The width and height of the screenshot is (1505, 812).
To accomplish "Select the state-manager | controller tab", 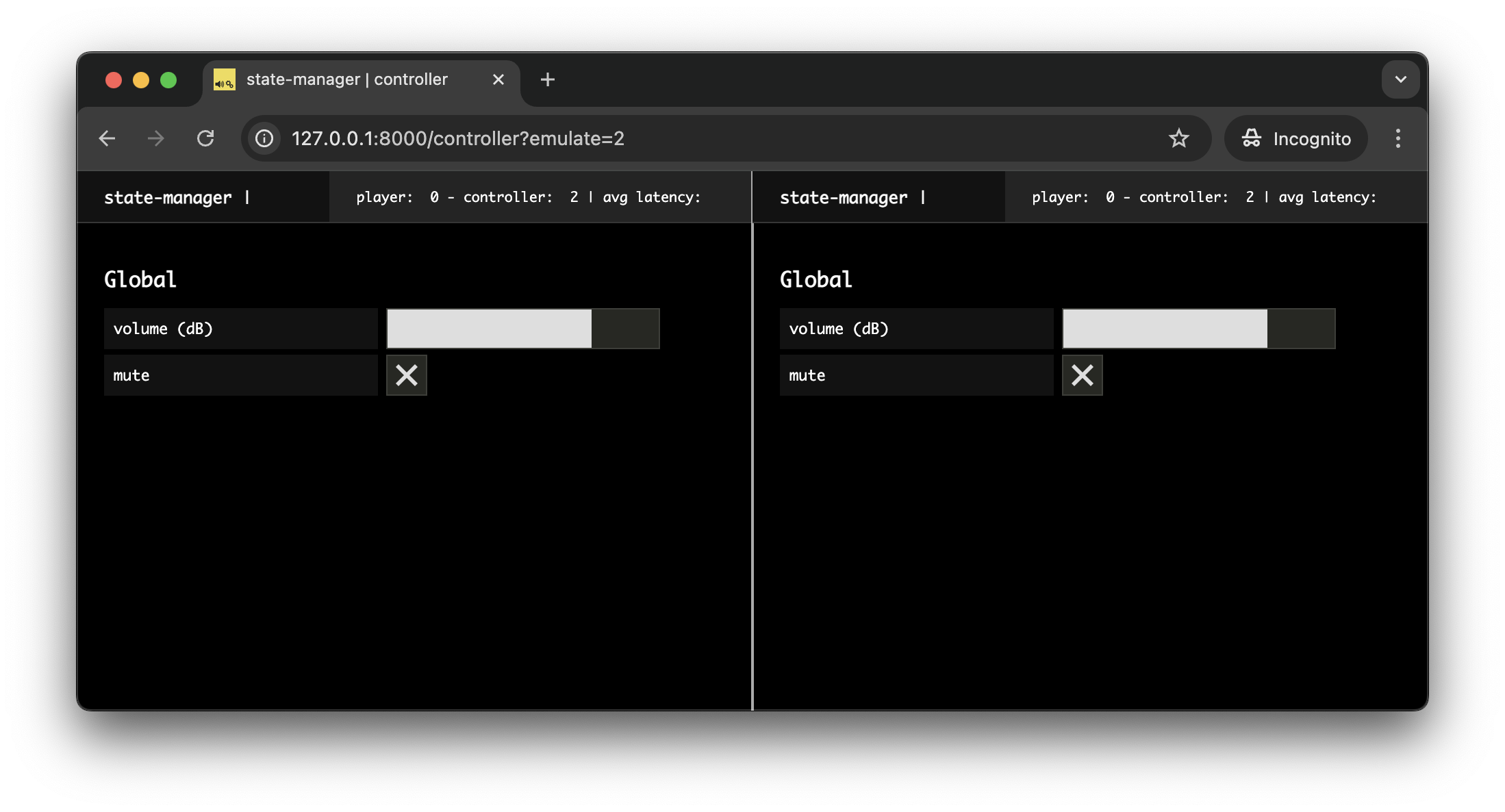I will tap(346, 79).
